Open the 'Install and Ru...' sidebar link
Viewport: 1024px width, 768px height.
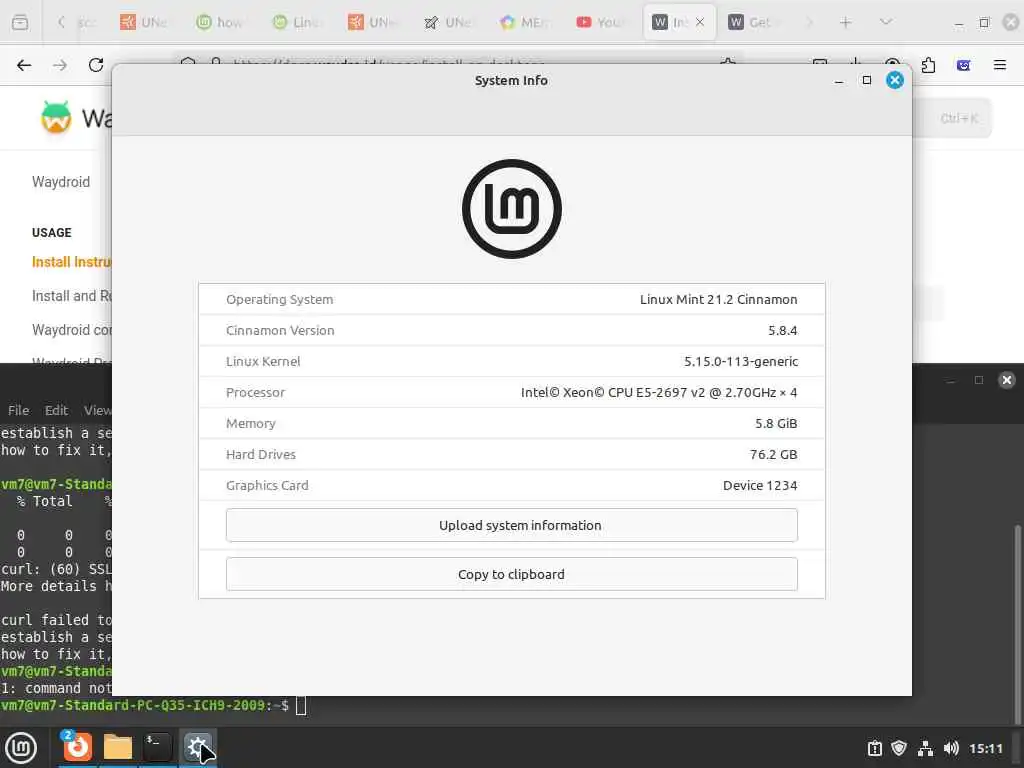[x=72, y=296]
